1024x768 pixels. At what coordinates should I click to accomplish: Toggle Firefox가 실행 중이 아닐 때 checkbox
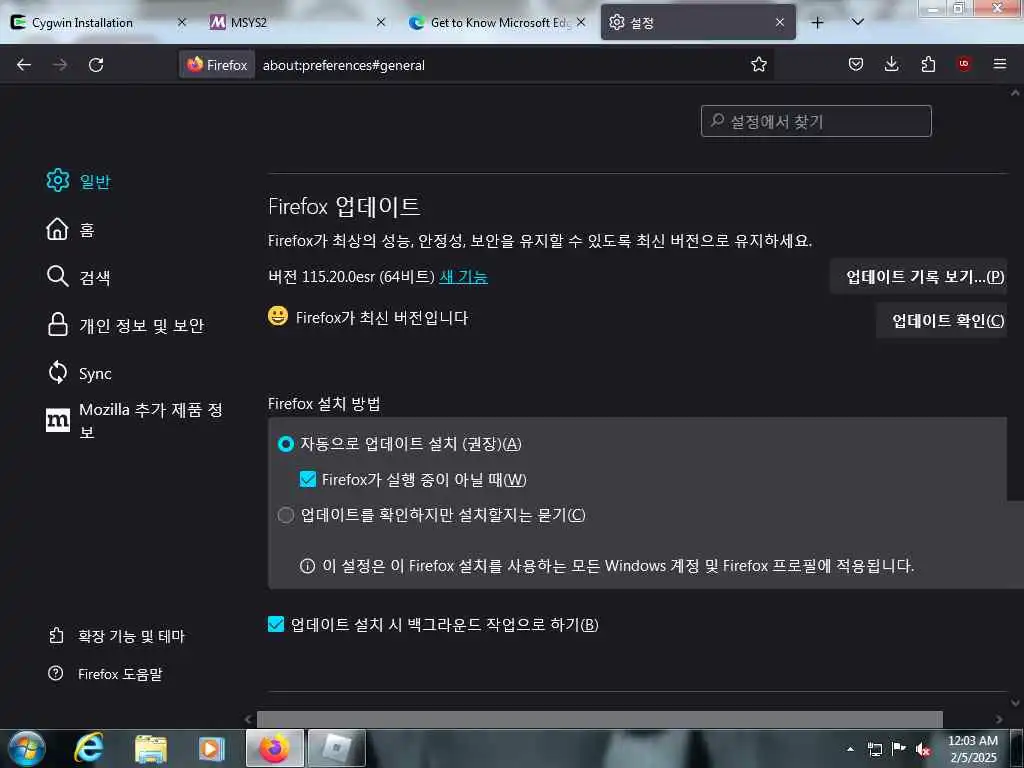click(x=308, y=479)
